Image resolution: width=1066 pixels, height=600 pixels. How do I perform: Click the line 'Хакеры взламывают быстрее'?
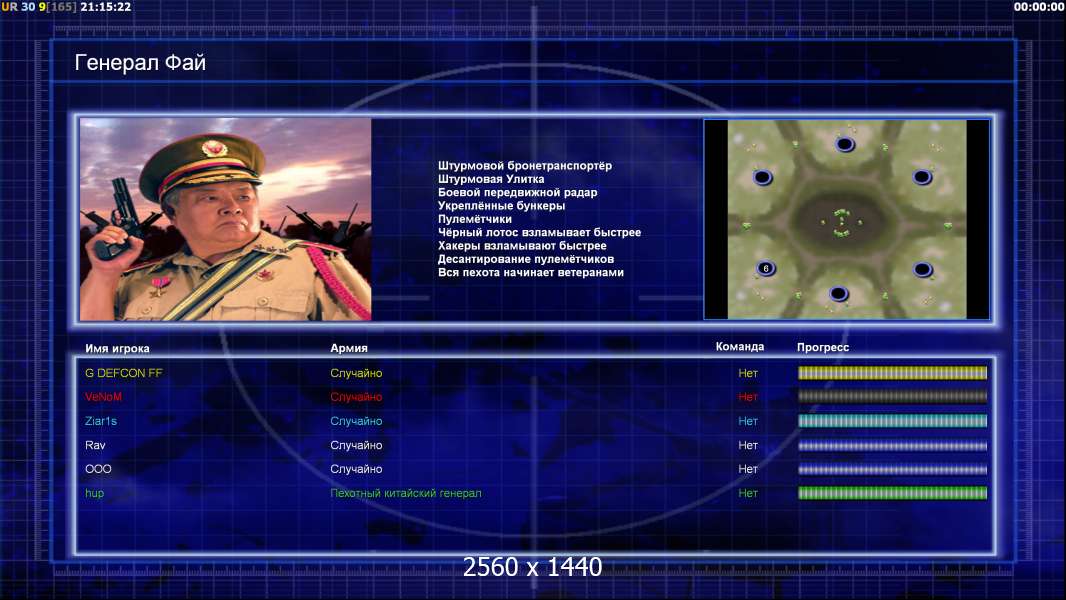522,246
